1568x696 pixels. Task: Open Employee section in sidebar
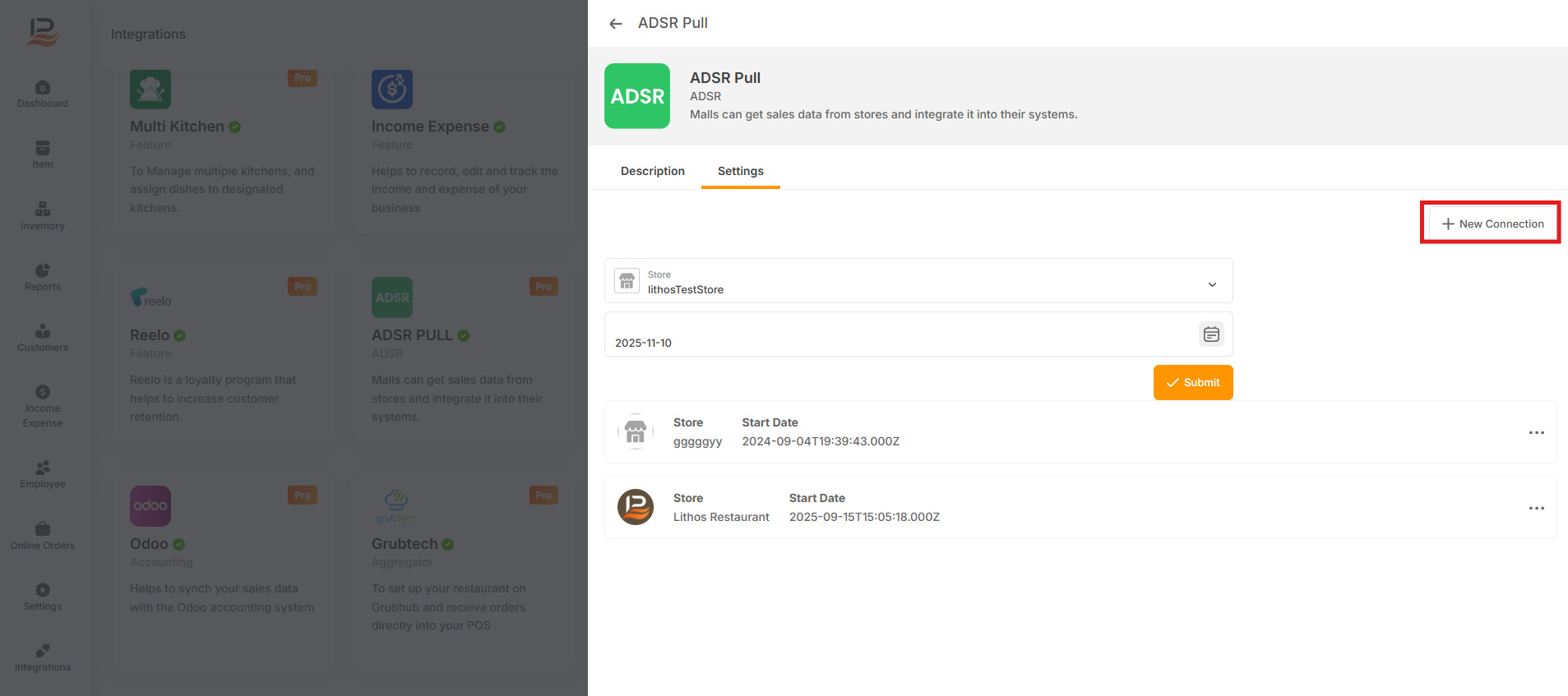pyautogui.click(x=43, y=474)
